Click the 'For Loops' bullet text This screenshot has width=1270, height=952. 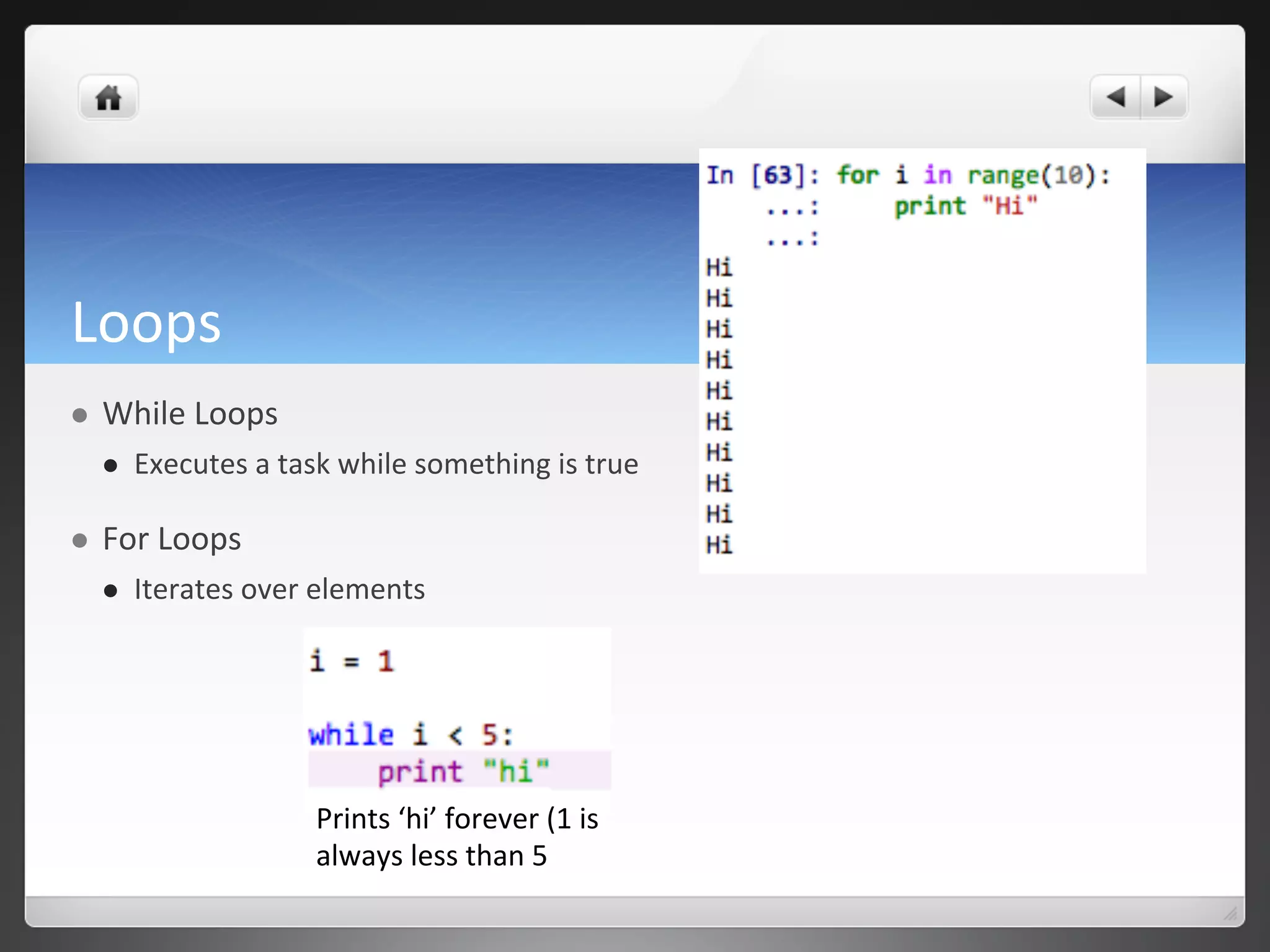point(172,539)
